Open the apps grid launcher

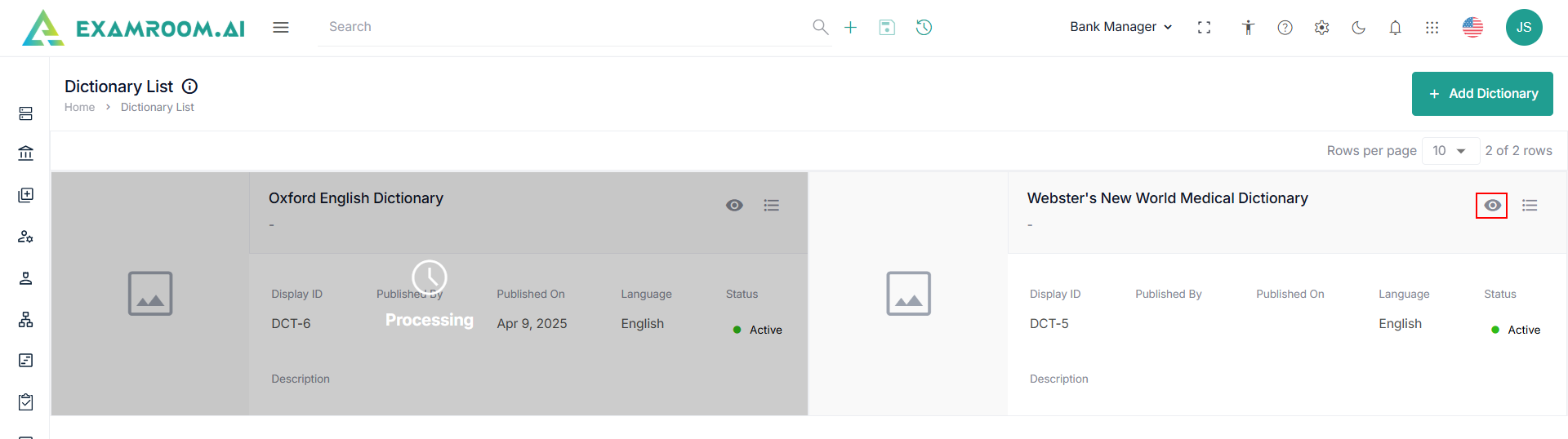[1432, 28]
